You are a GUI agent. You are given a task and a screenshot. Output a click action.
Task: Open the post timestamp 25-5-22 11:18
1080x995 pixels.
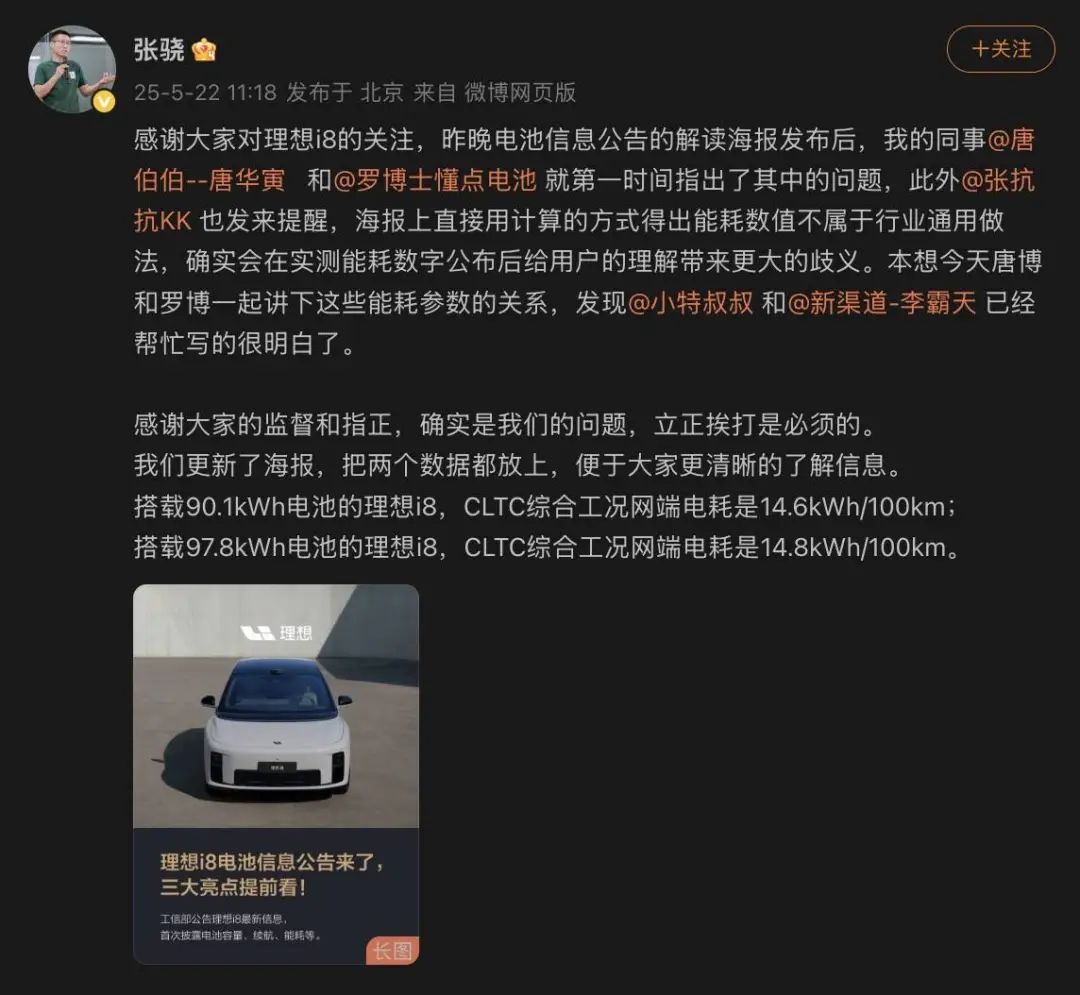pos(205,92)
